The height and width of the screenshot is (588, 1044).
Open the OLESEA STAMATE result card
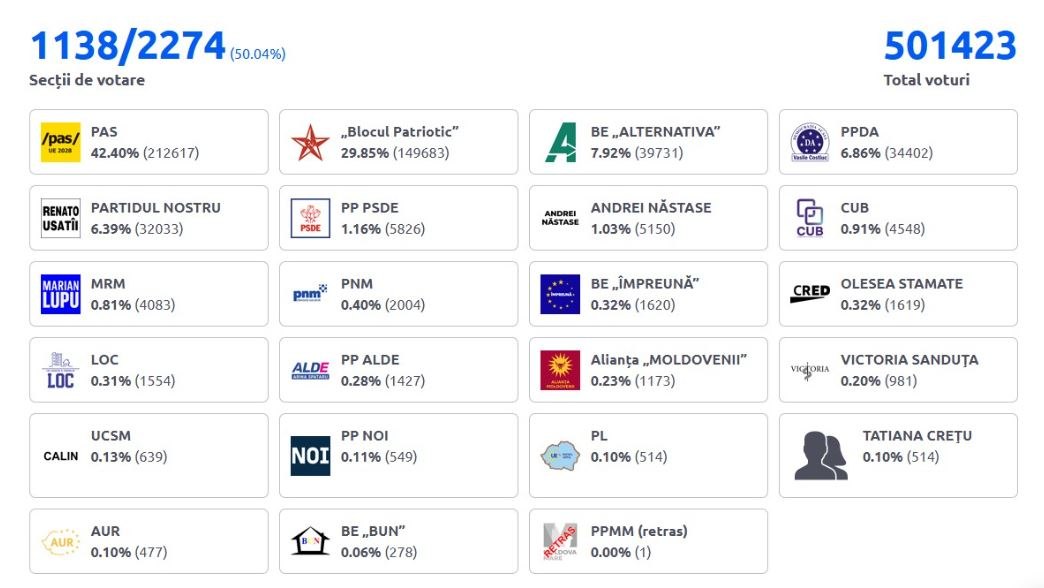[898, 294]
